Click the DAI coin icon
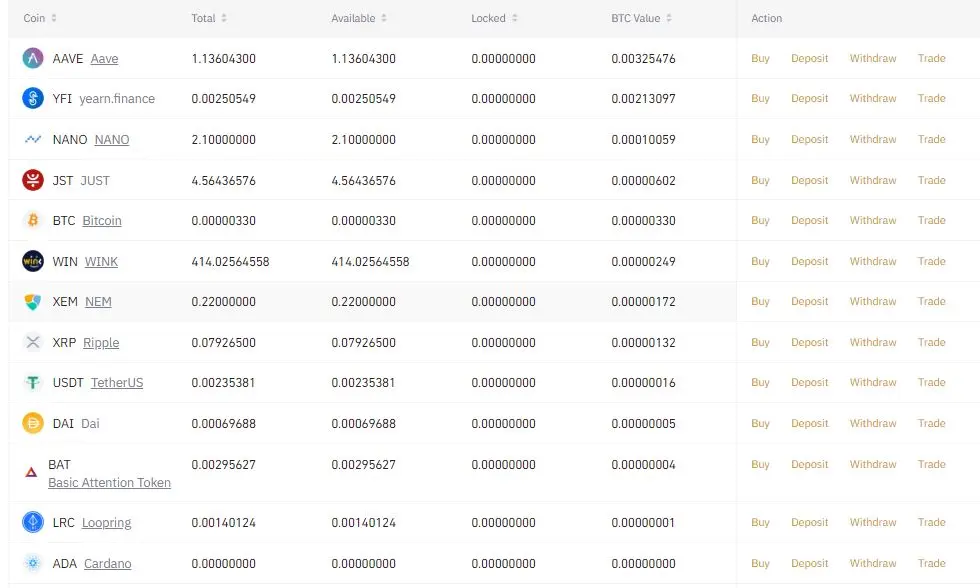Screen dimensions: 980x588 pos(32,423)
